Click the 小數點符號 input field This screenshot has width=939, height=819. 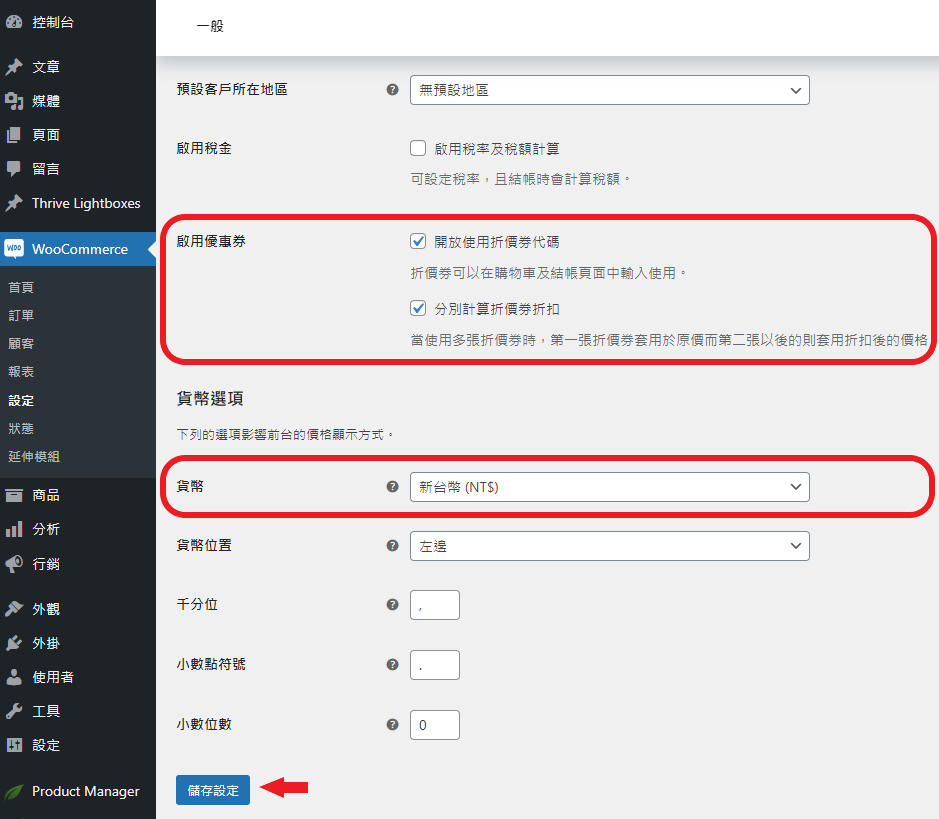pos(435,665)
